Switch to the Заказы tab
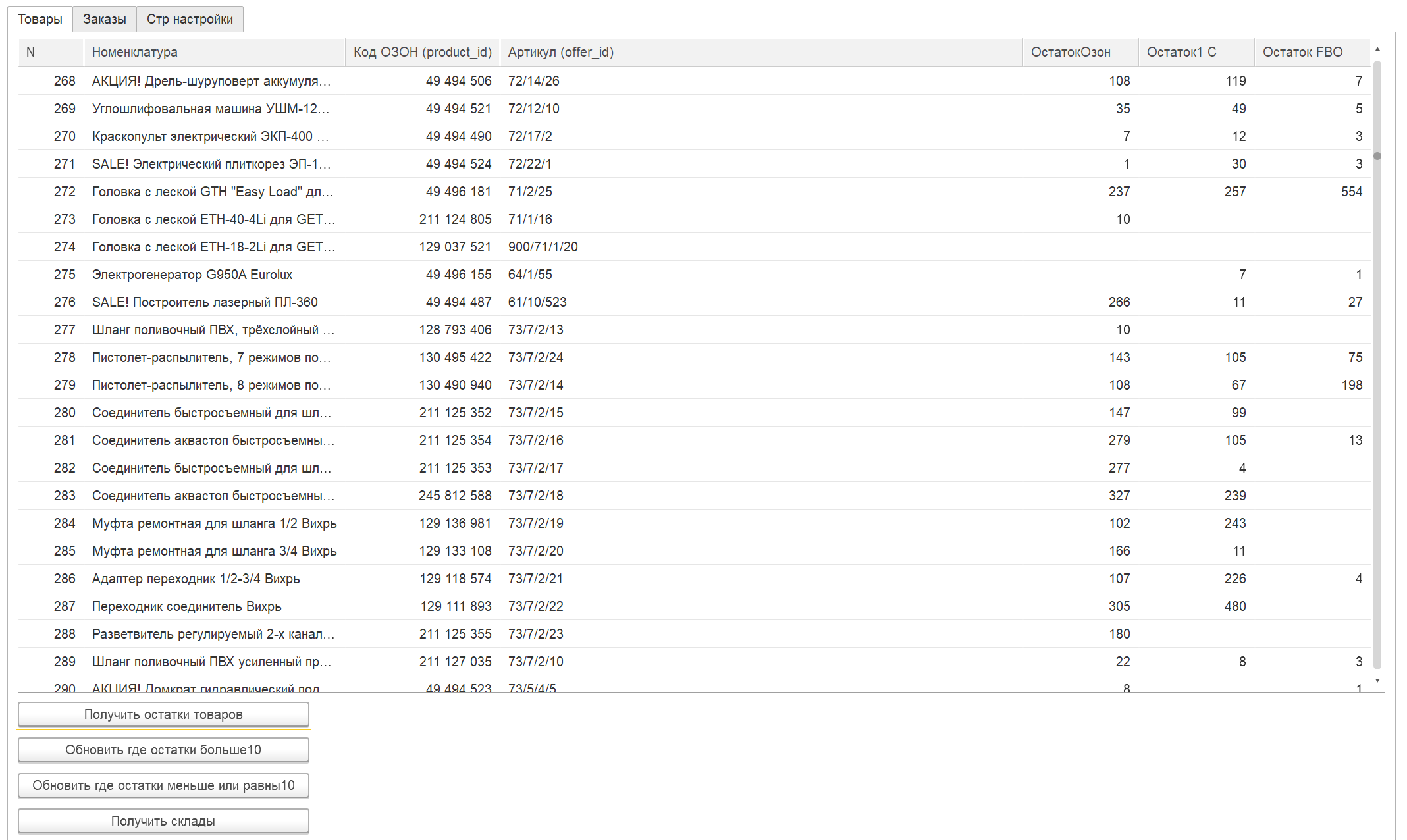 [104, 19]
